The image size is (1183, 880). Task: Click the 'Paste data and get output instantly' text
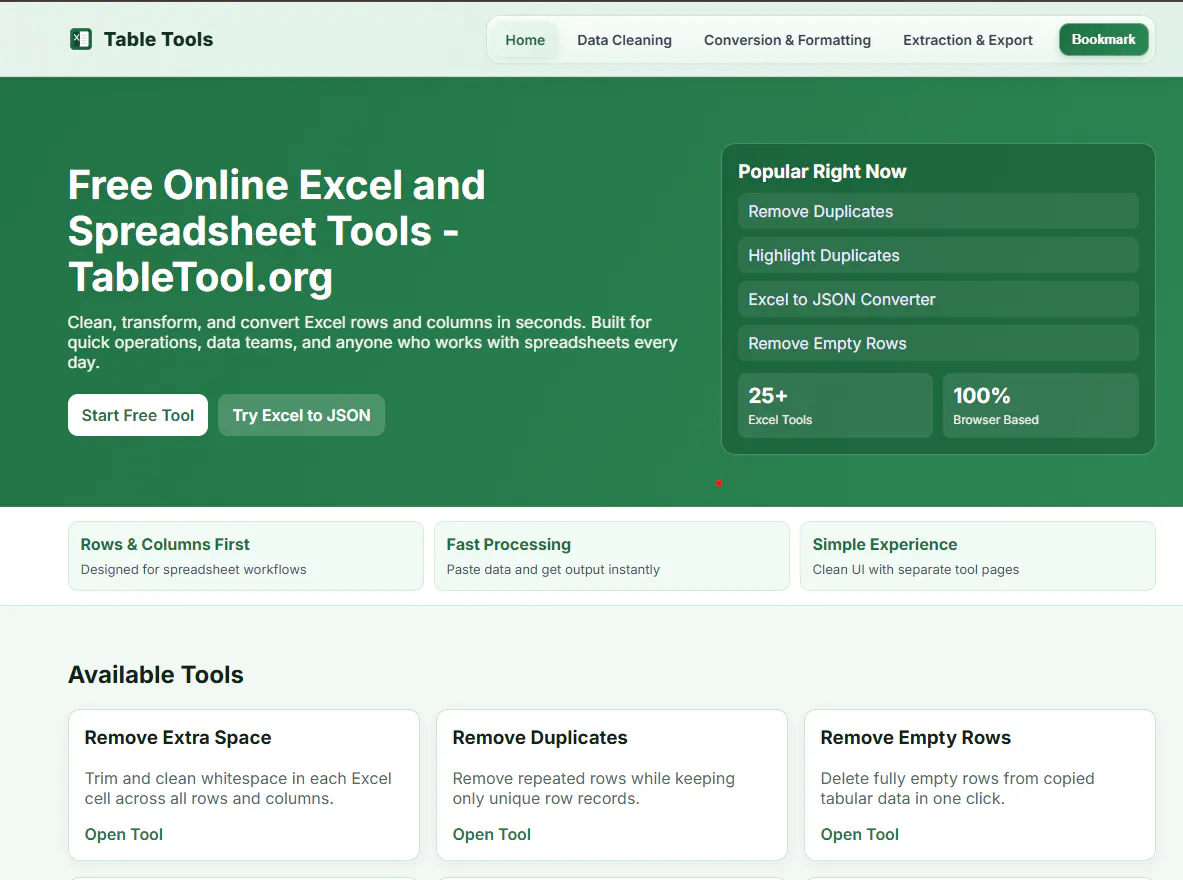pyautogui.click(x=553, y=569)
